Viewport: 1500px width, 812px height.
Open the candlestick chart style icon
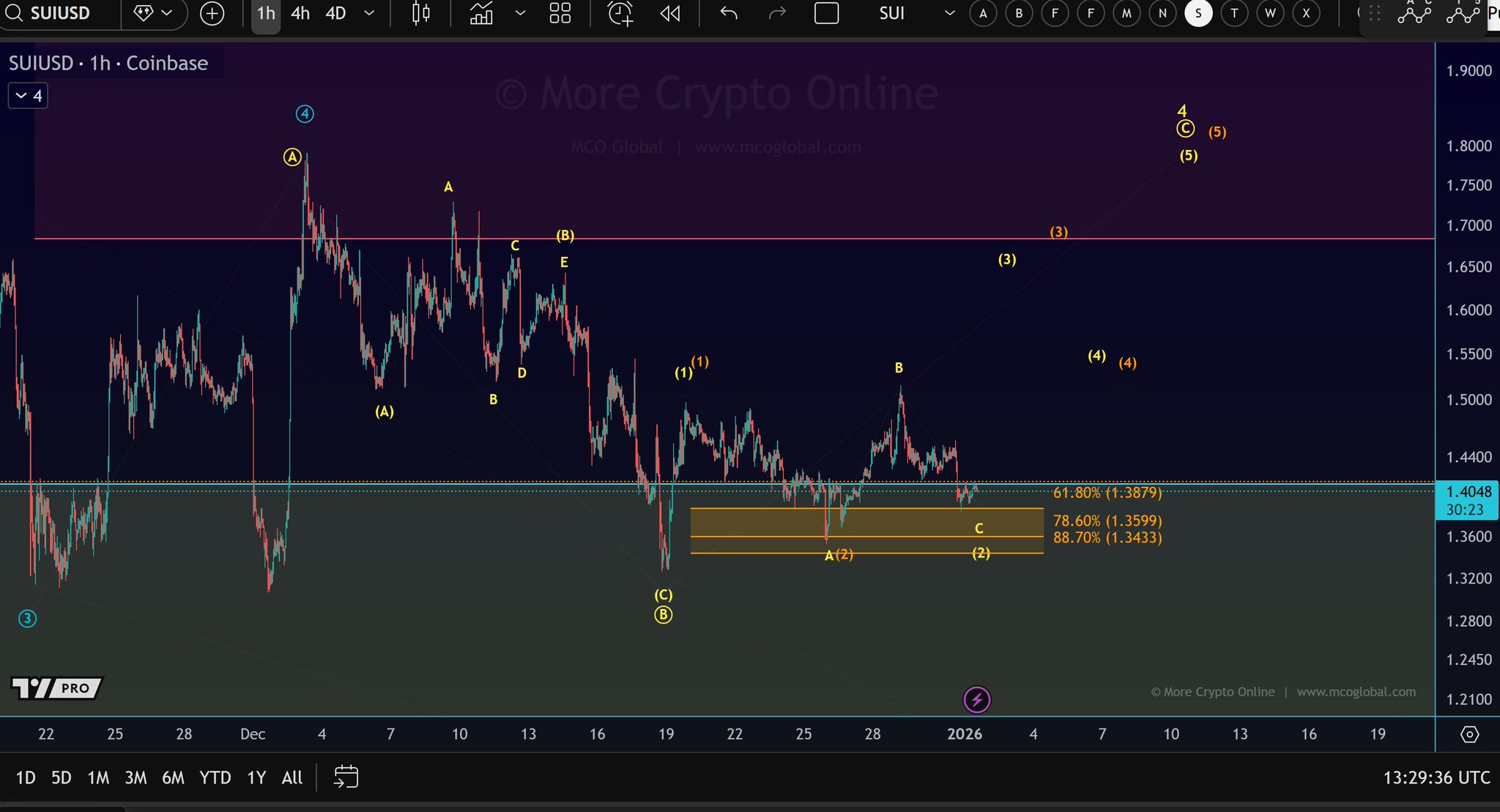[421, 13]
